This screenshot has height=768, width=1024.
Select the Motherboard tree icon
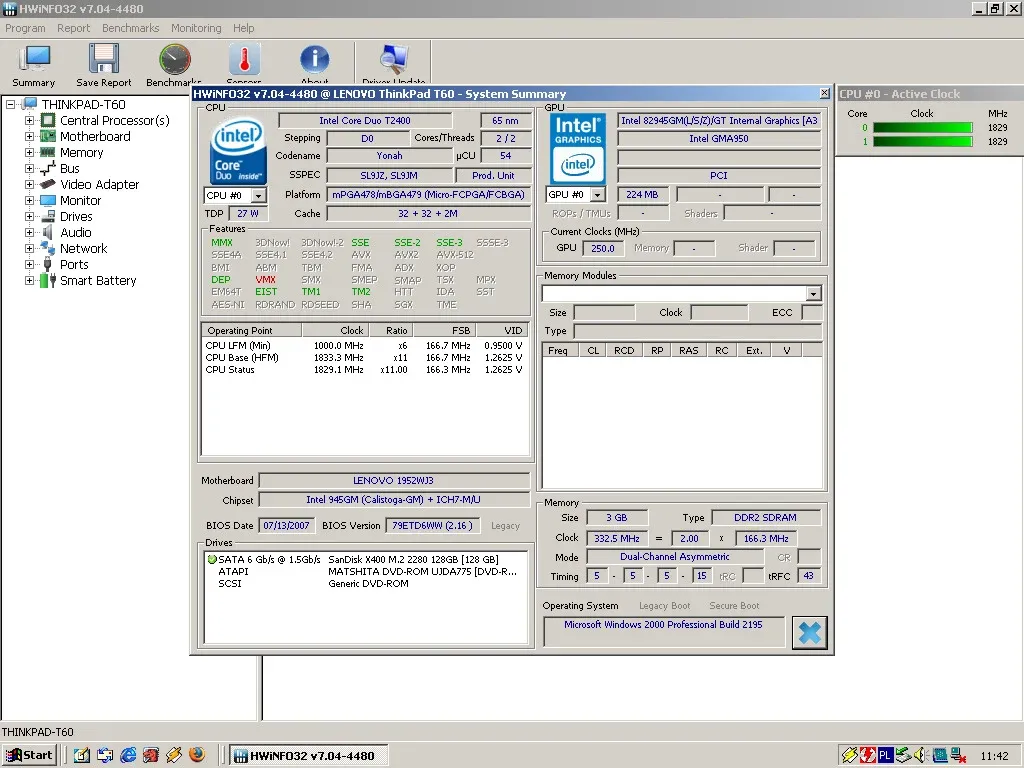coord(48,136)
